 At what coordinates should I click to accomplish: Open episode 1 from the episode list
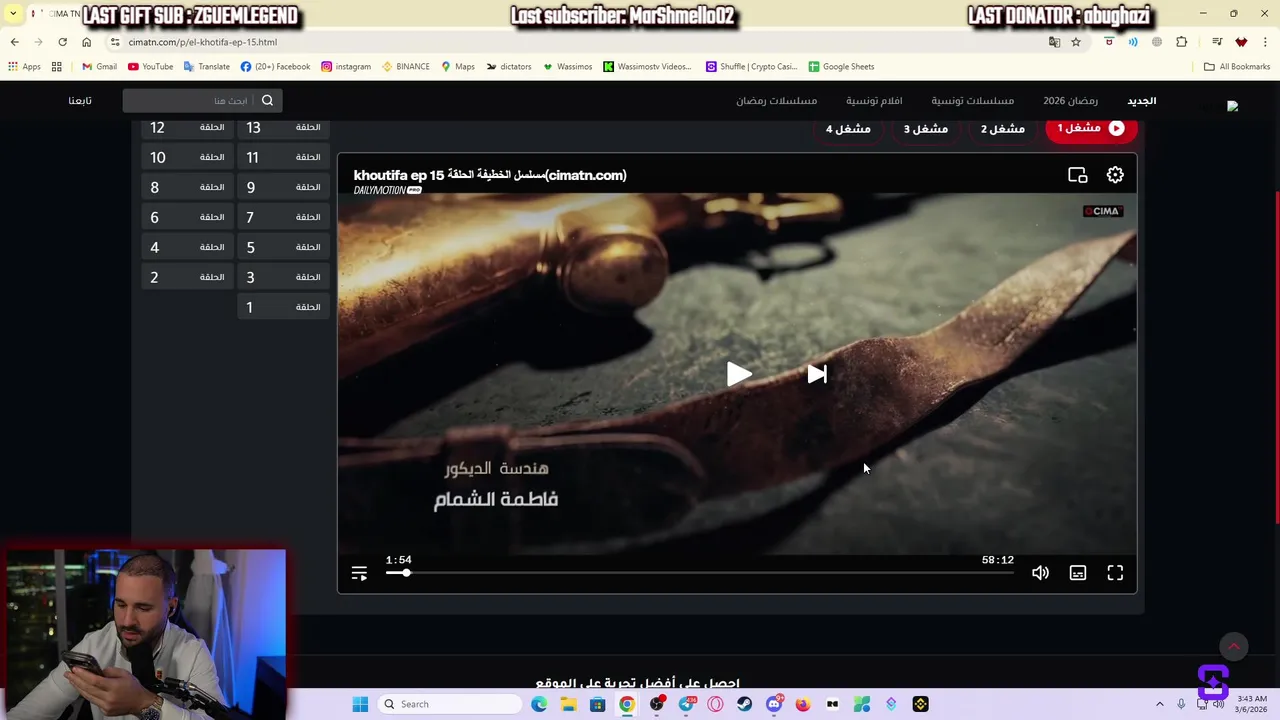point(283,307)
